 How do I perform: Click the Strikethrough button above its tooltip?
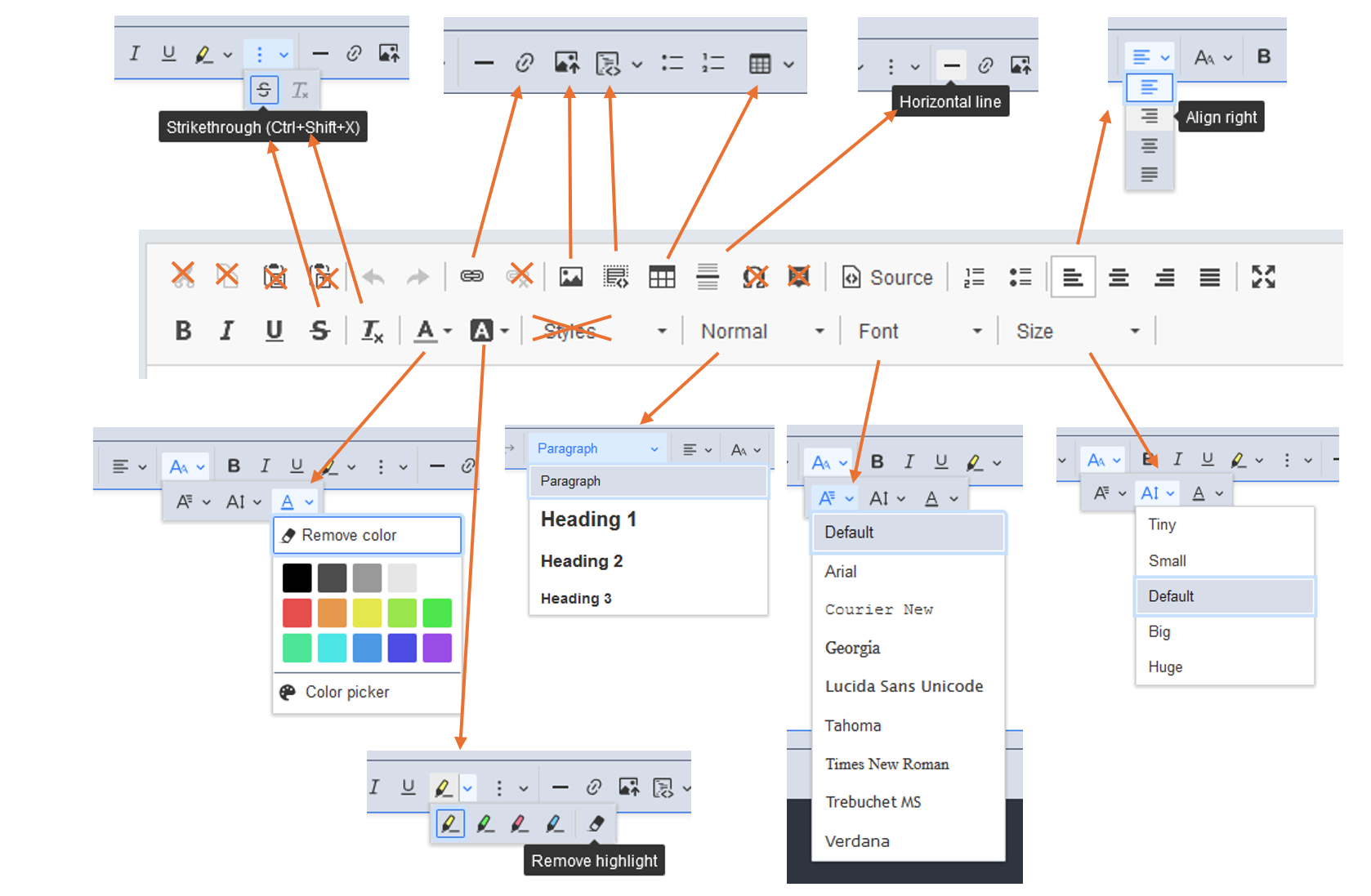pos(264,90)
